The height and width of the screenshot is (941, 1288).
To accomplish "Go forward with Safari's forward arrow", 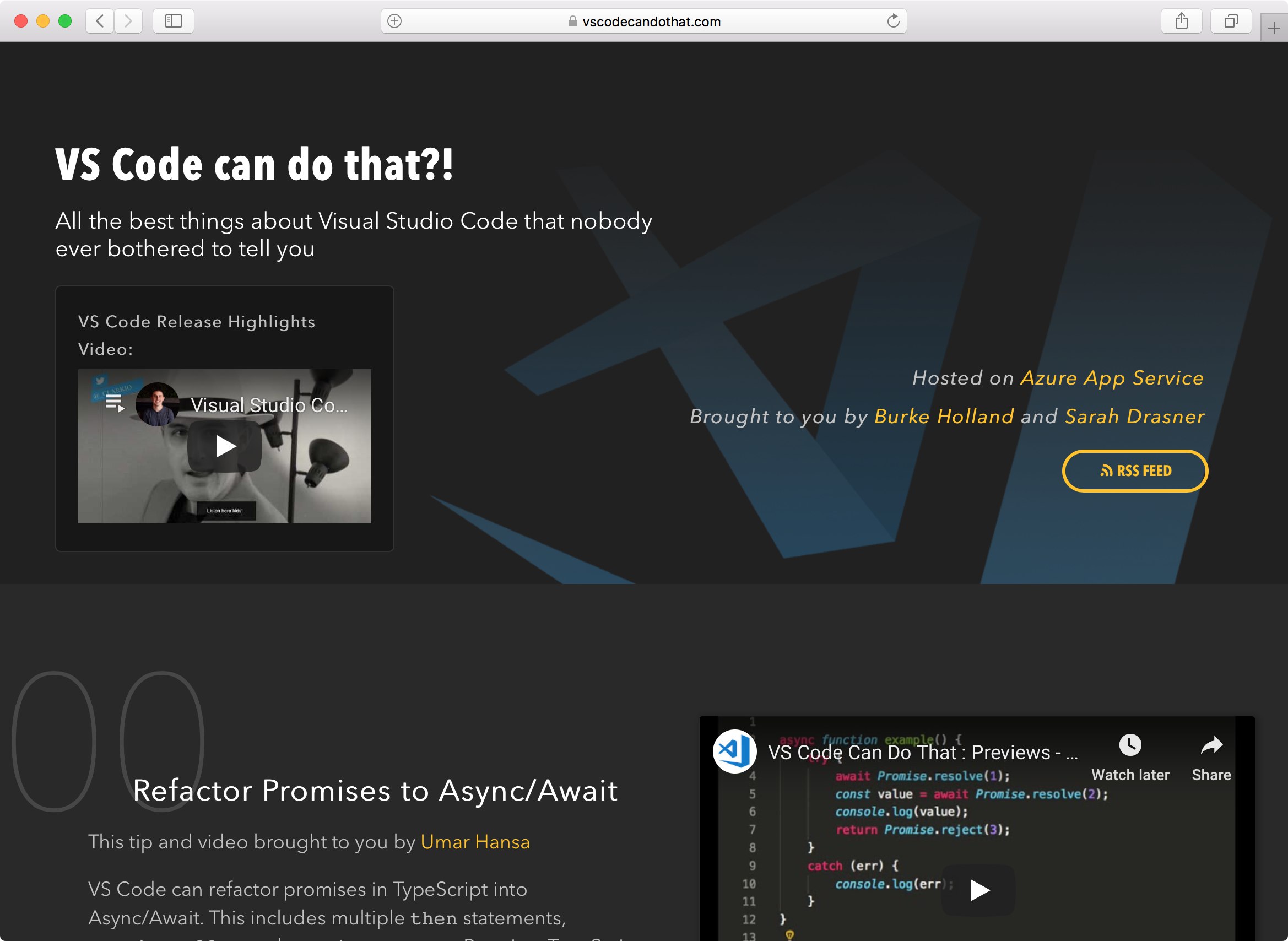I will 128,21.
